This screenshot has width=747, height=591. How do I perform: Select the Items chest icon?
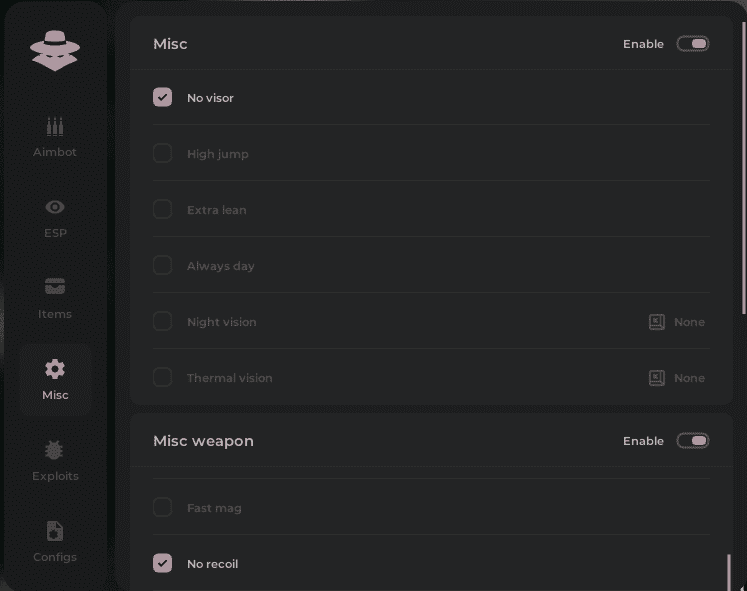55,287
